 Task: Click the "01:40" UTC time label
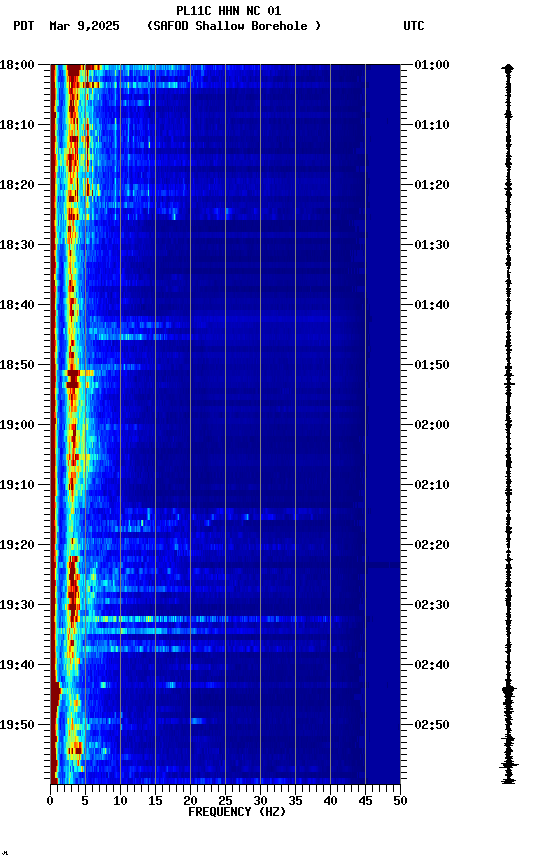coord(432,305)
